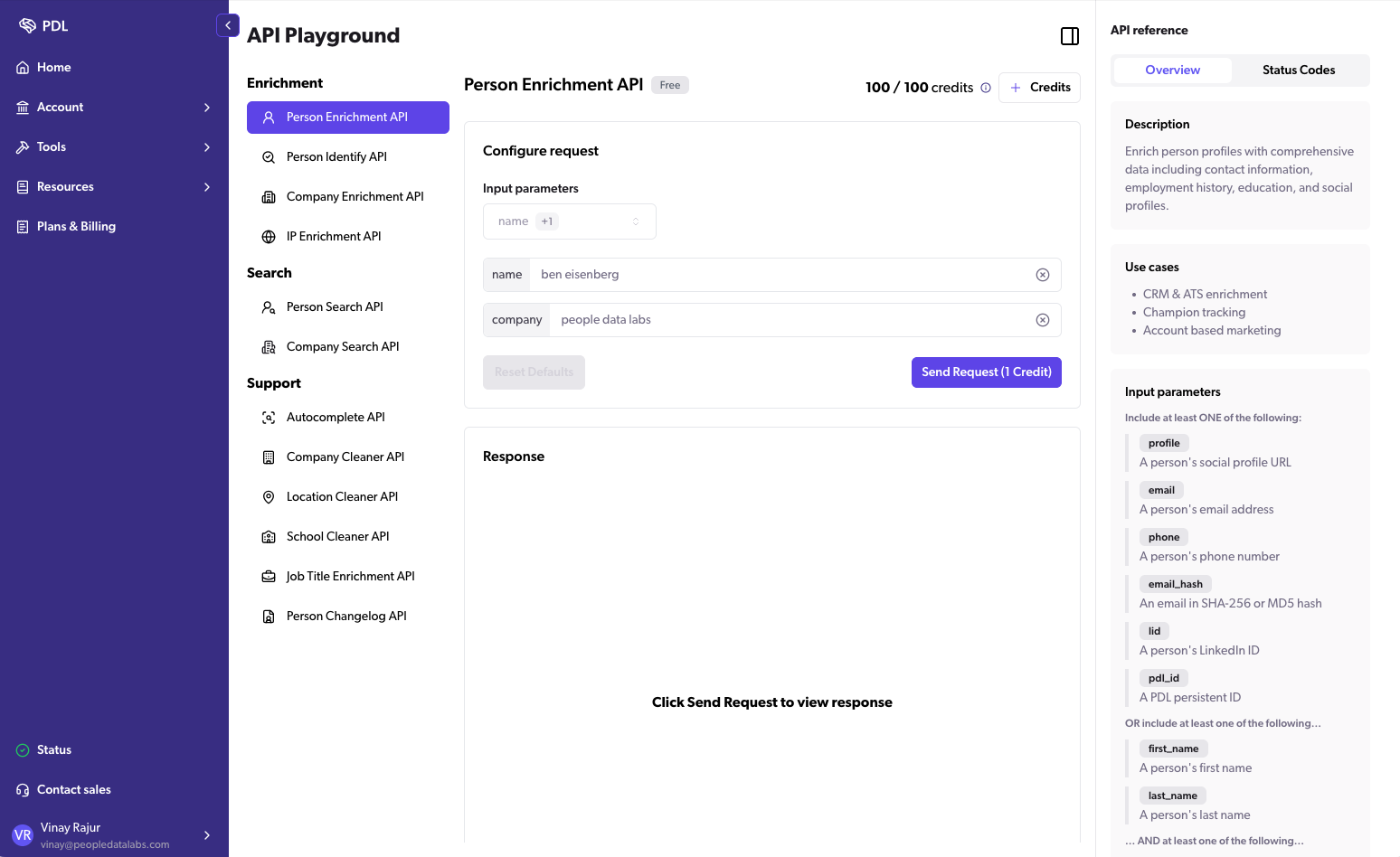
Task: Expand the Account menu chevron
Action: (x=207, y=108)
